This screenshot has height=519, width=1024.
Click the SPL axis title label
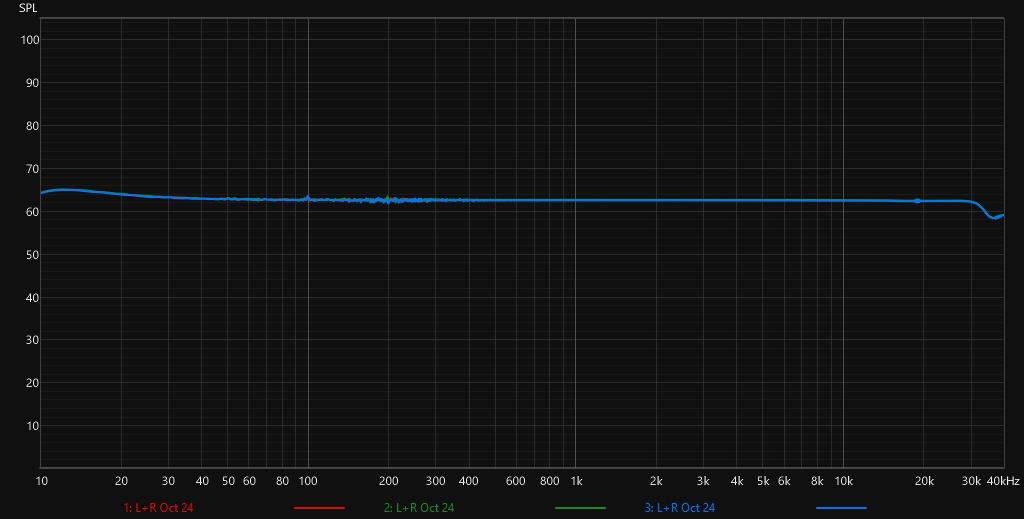(28, 8)
